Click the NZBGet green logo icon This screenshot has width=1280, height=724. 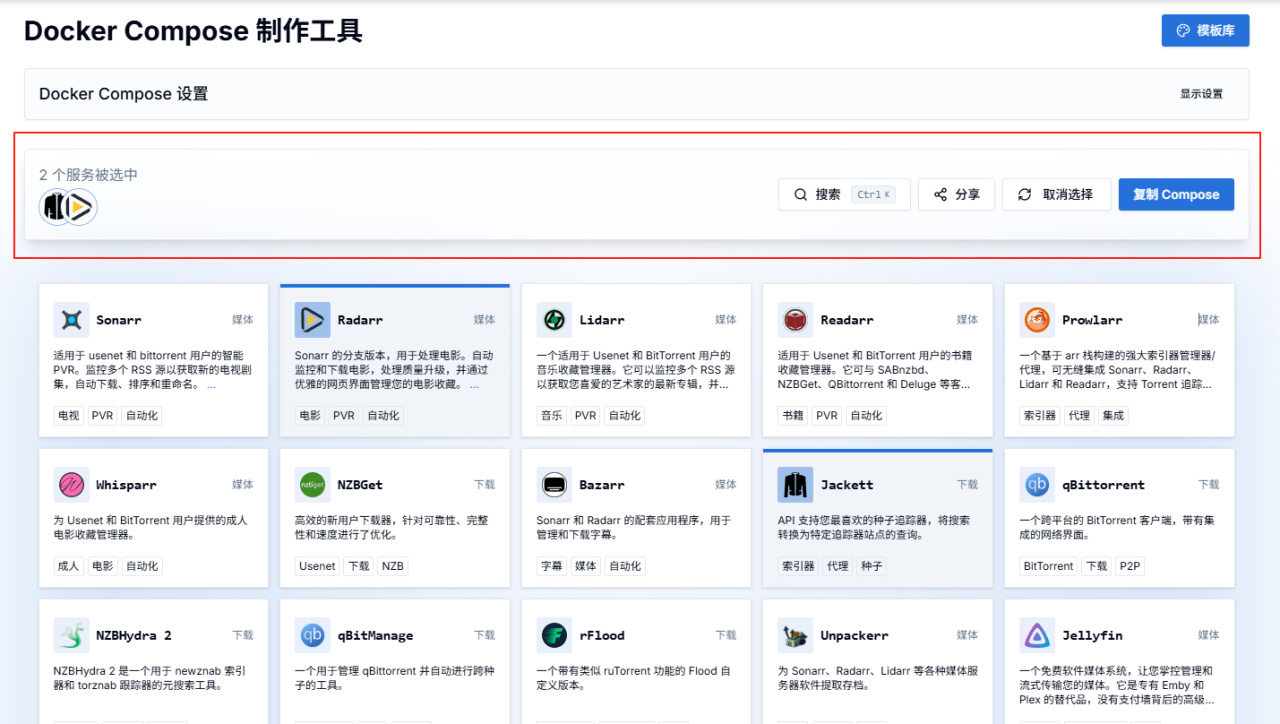[312, 485]
